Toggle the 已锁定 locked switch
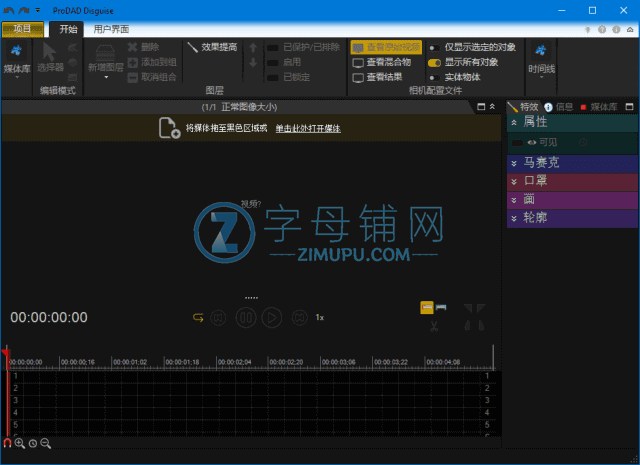Screen dimensions: 640x465 (x=273, y=77)
